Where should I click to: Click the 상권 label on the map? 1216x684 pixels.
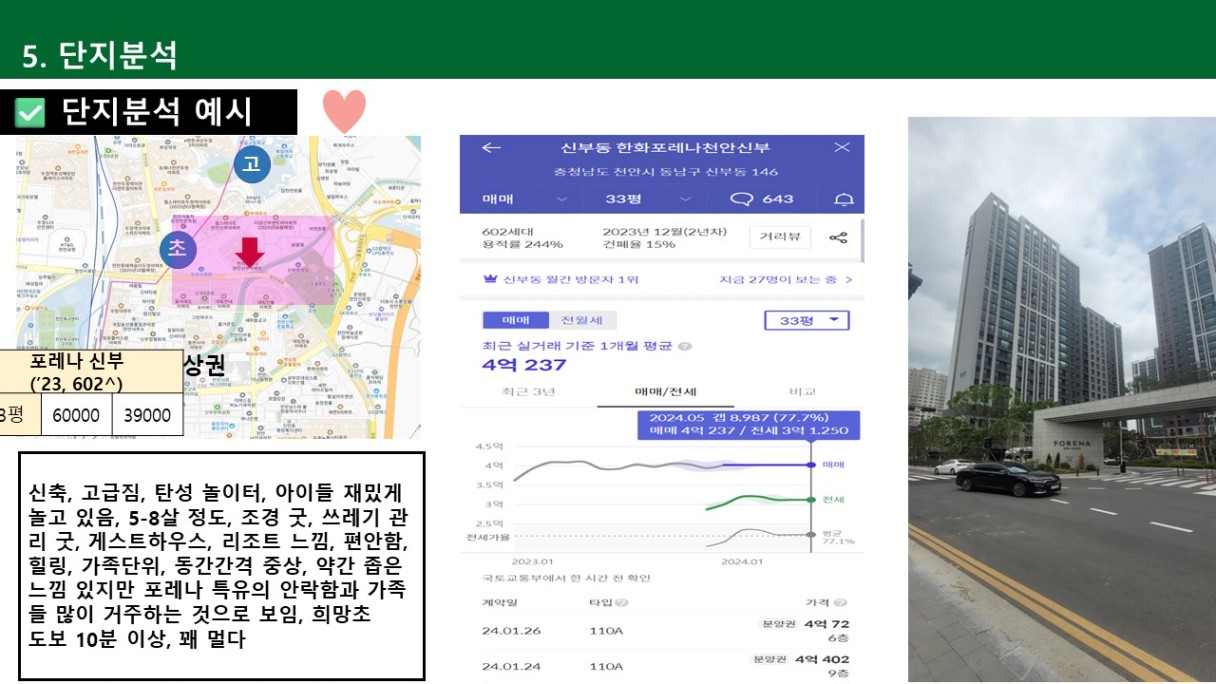pos(205,365)
